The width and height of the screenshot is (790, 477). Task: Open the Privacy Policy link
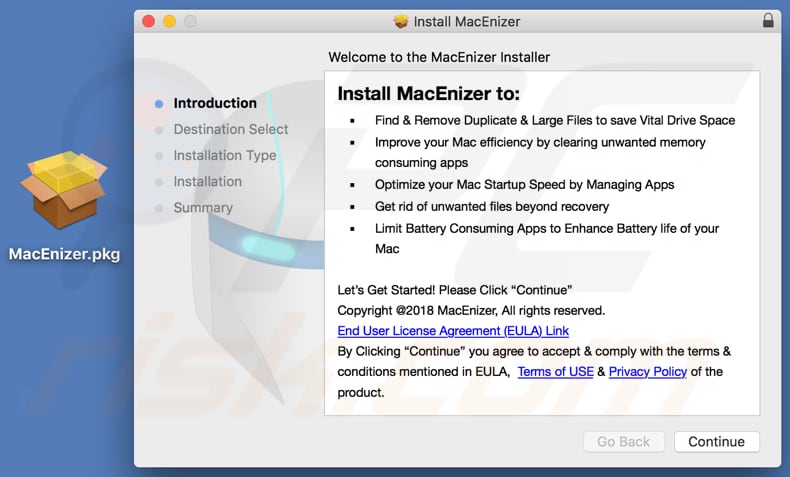(648, 372)
